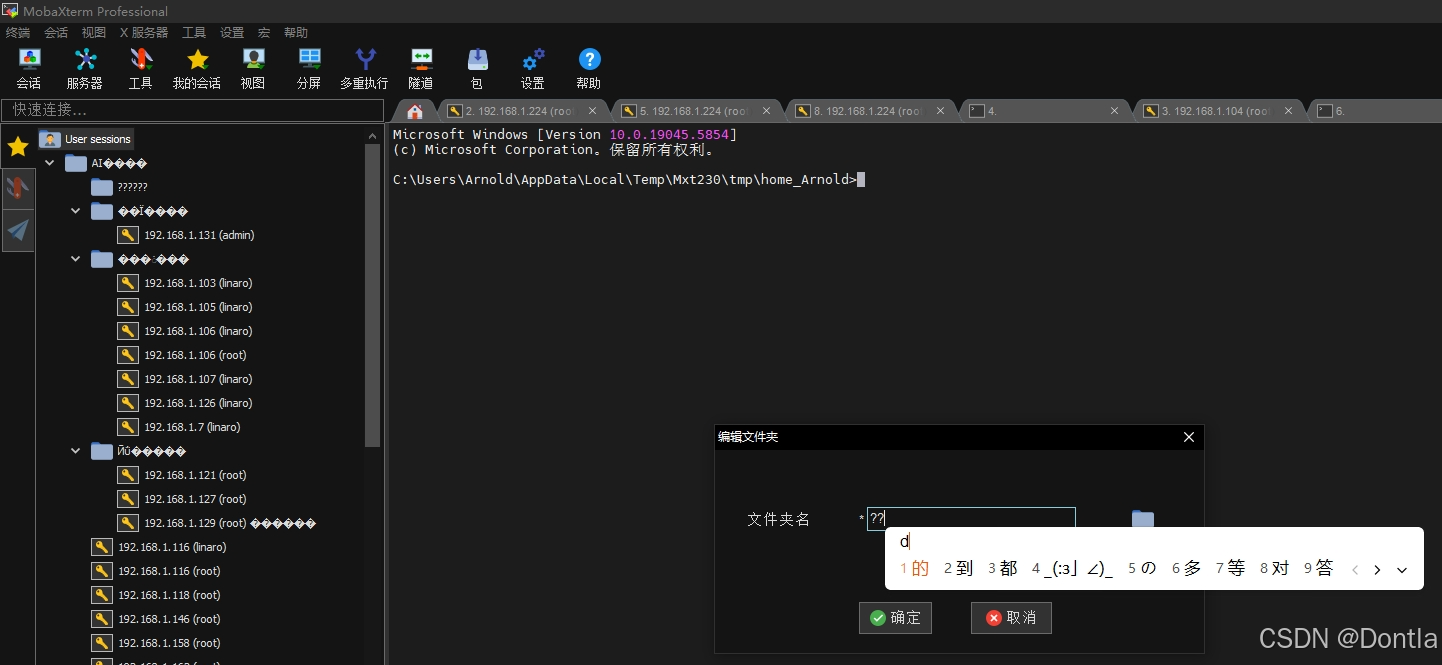Select session 192.168.1.158 (root)
This screenshot has width=1442, height=665.
pos(156,643)
